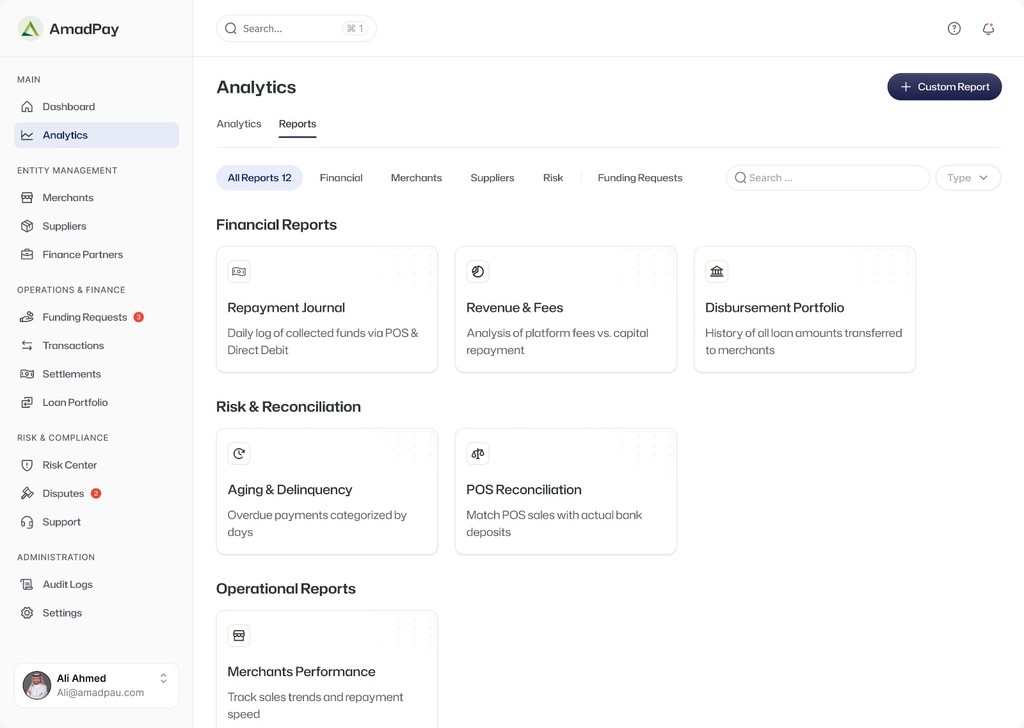Click the Custom Report button

(944, 87)
